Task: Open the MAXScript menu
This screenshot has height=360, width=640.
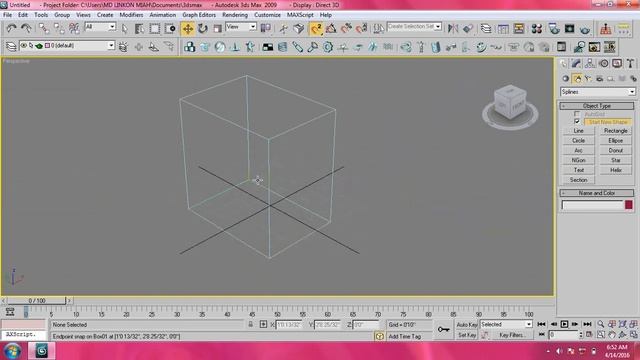Action: 300,15
